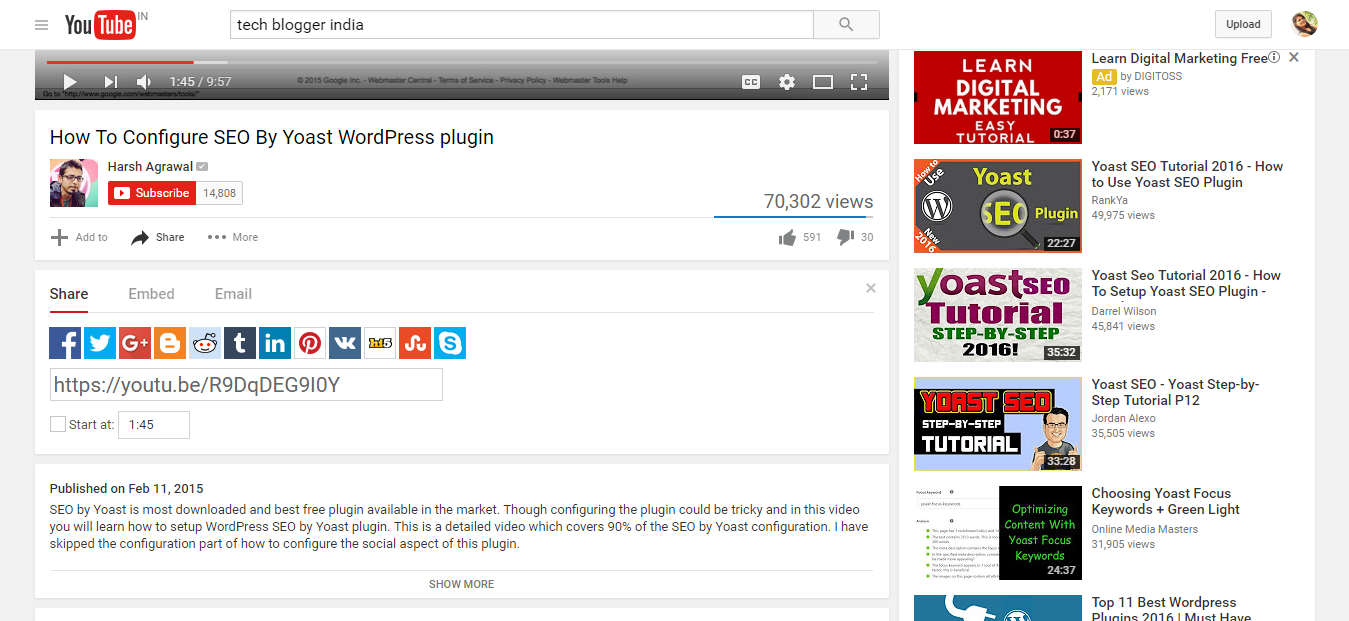Open the account avatar menu
The height and width of the screenshot is (621, 1349).
click(x=1304, y=25)
